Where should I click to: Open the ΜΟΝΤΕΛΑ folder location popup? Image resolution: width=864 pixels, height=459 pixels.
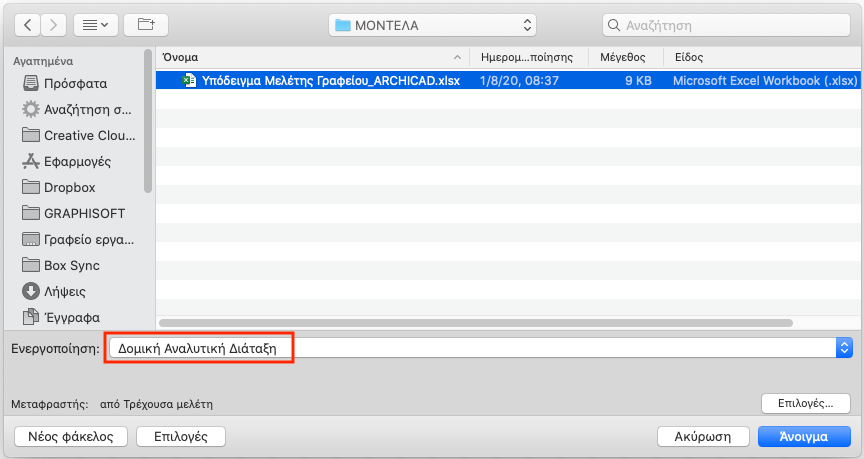(432, 25)
